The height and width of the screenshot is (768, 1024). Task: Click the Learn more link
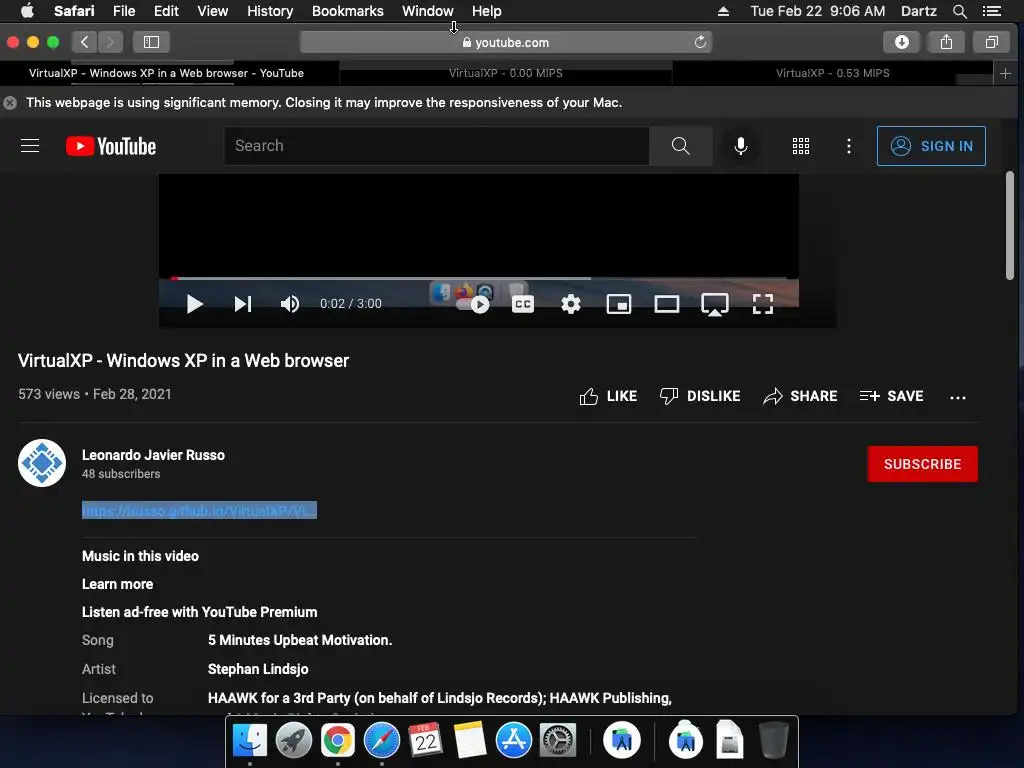118,584
